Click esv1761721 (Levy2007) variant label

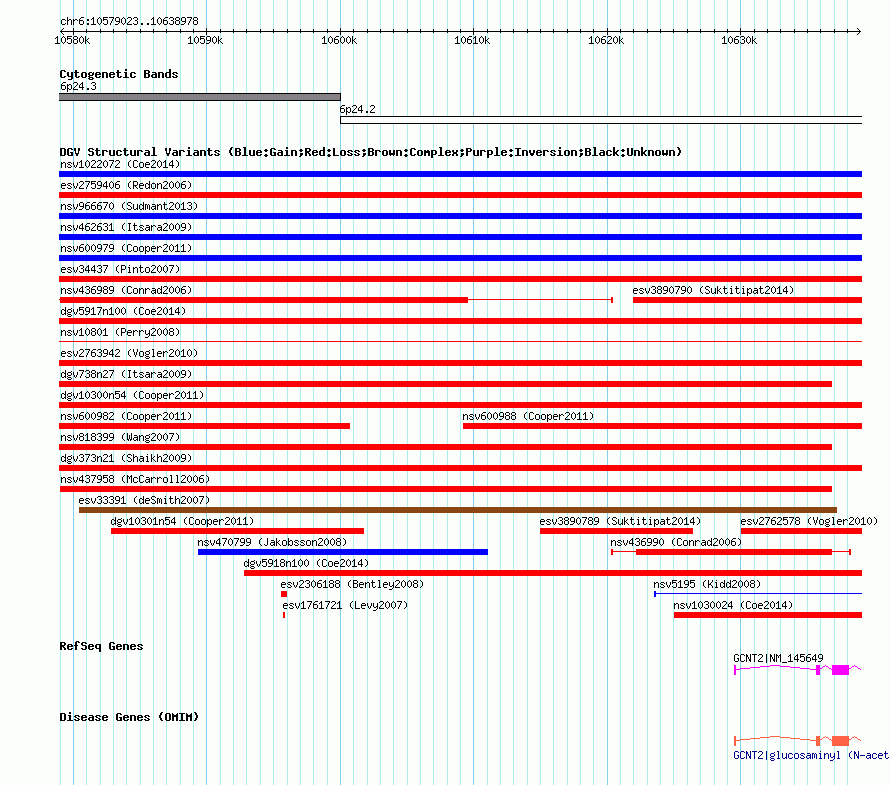pyautogui.click(x=345, y=605)
